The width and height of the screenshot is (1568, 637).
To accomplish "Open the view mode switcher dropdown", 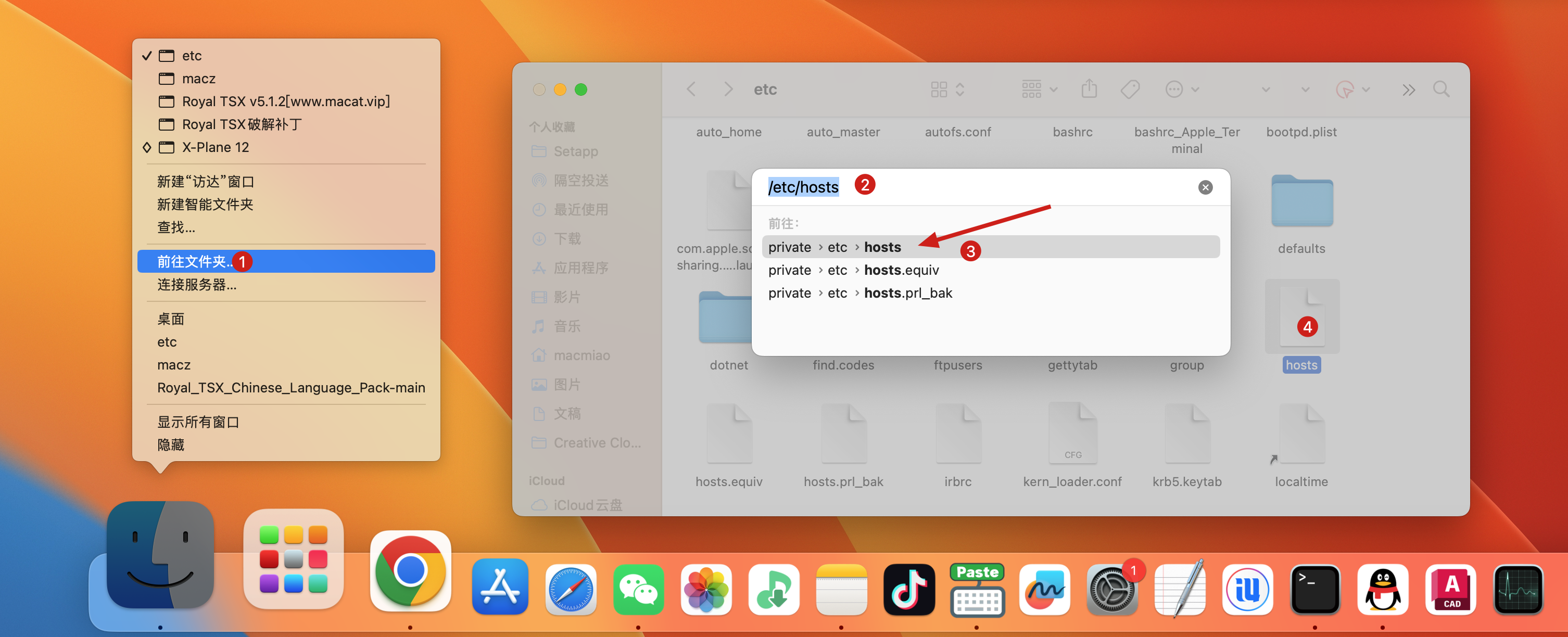I will [x=947, y=90].
